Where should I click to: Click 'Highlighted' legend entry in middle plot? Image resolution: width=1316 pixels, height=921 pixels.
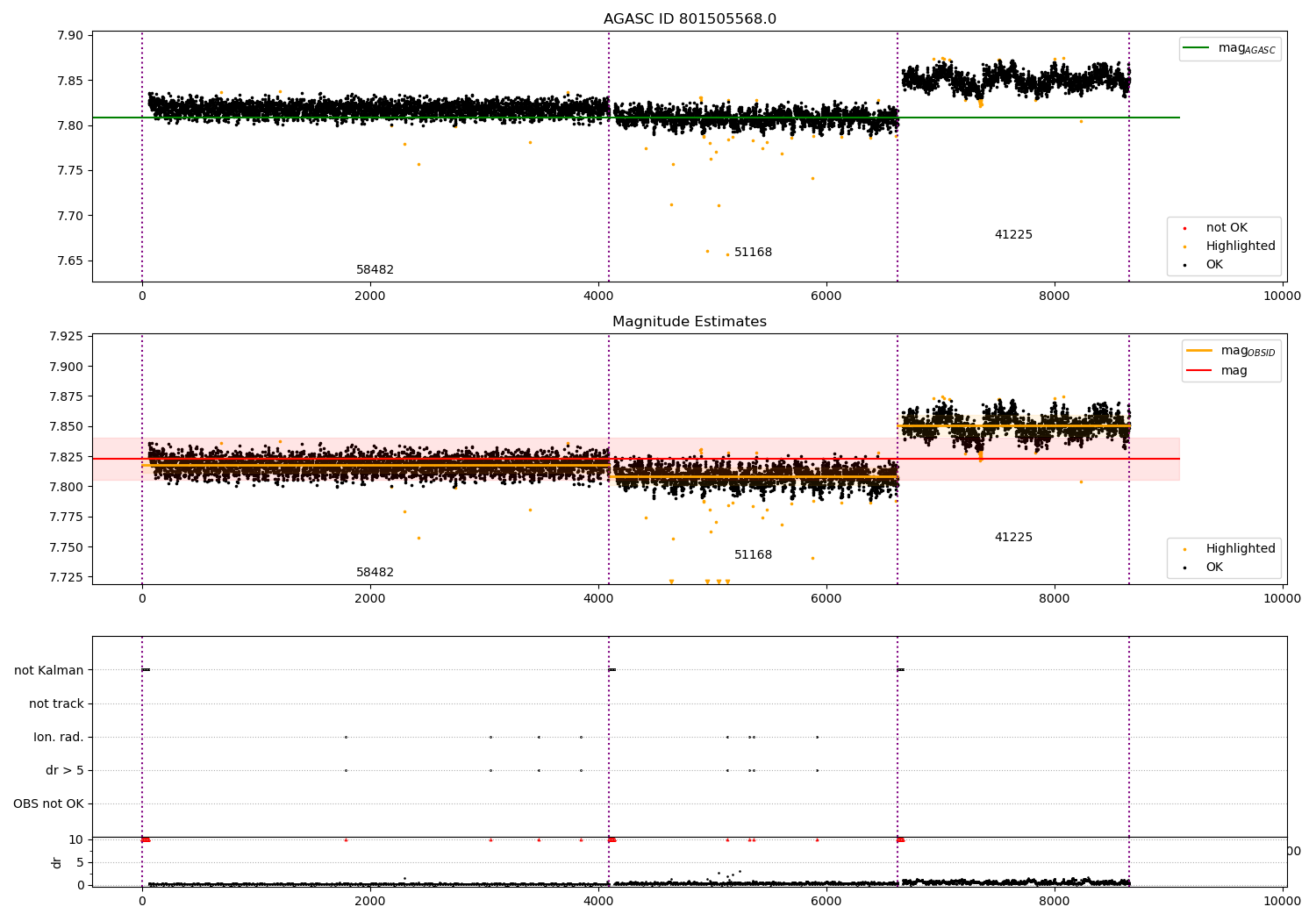tap(1240, 549)
